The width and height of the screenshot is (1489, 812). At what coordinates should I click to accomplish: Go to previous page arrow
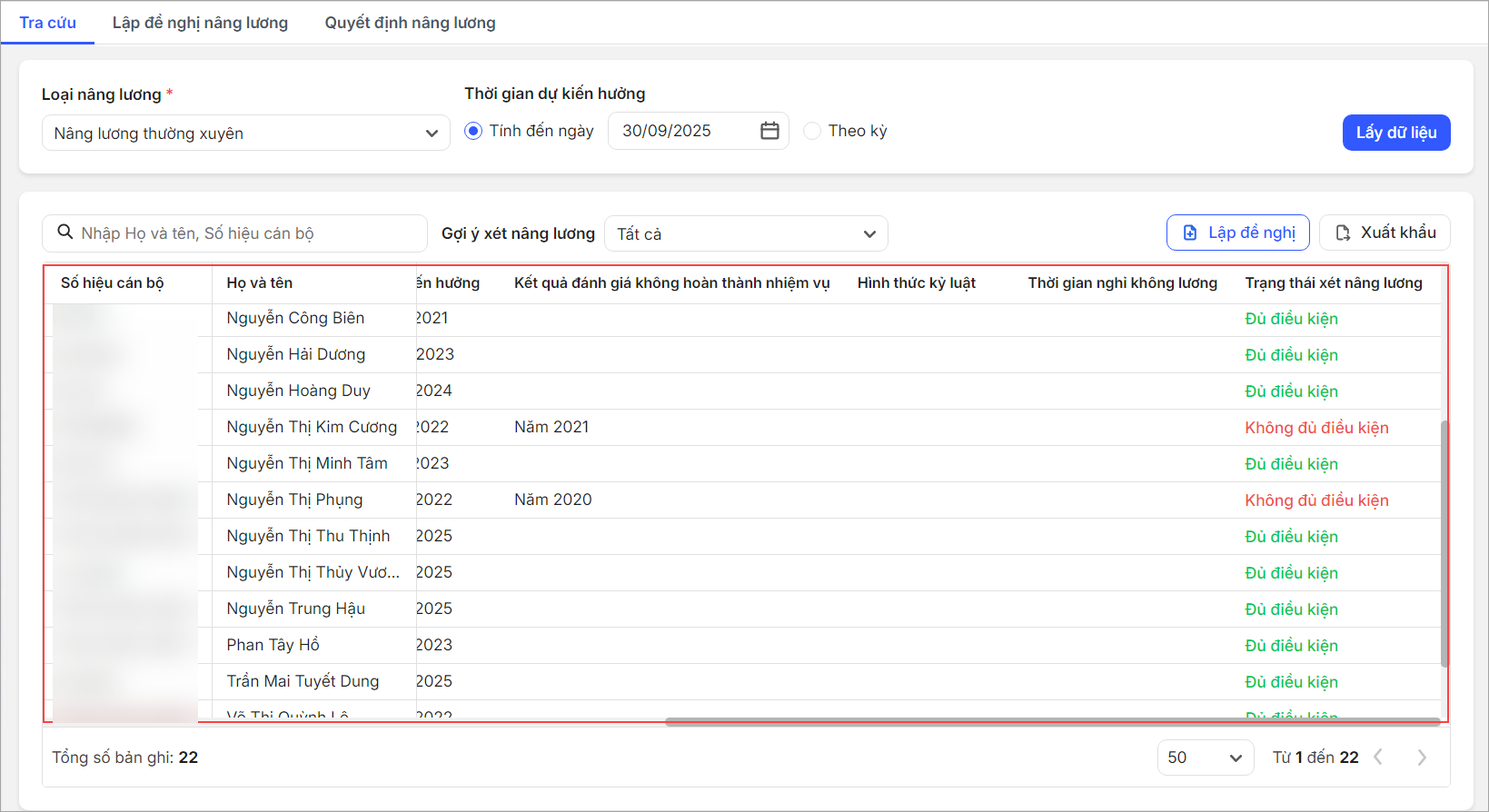coord(1378,758)
